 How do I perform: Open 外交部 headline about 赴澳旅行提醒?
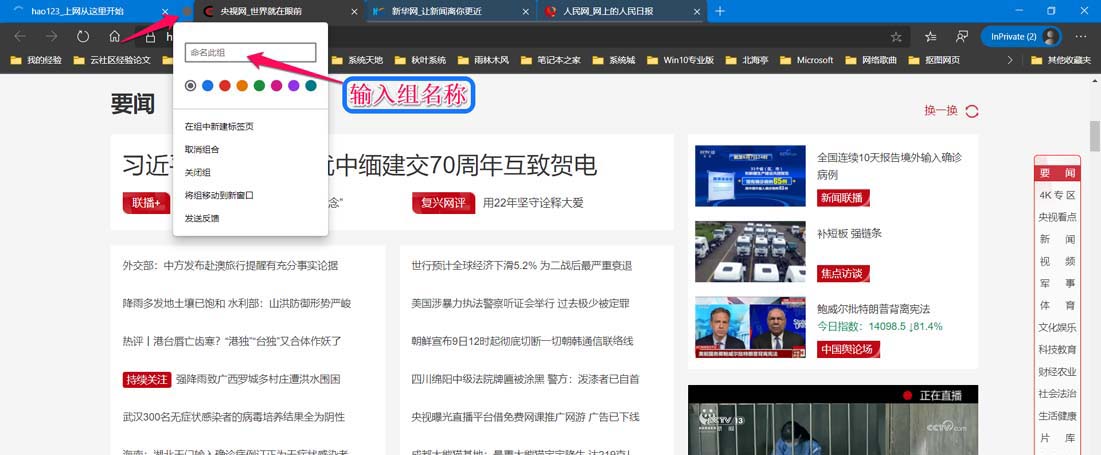[x=230, y=265]
